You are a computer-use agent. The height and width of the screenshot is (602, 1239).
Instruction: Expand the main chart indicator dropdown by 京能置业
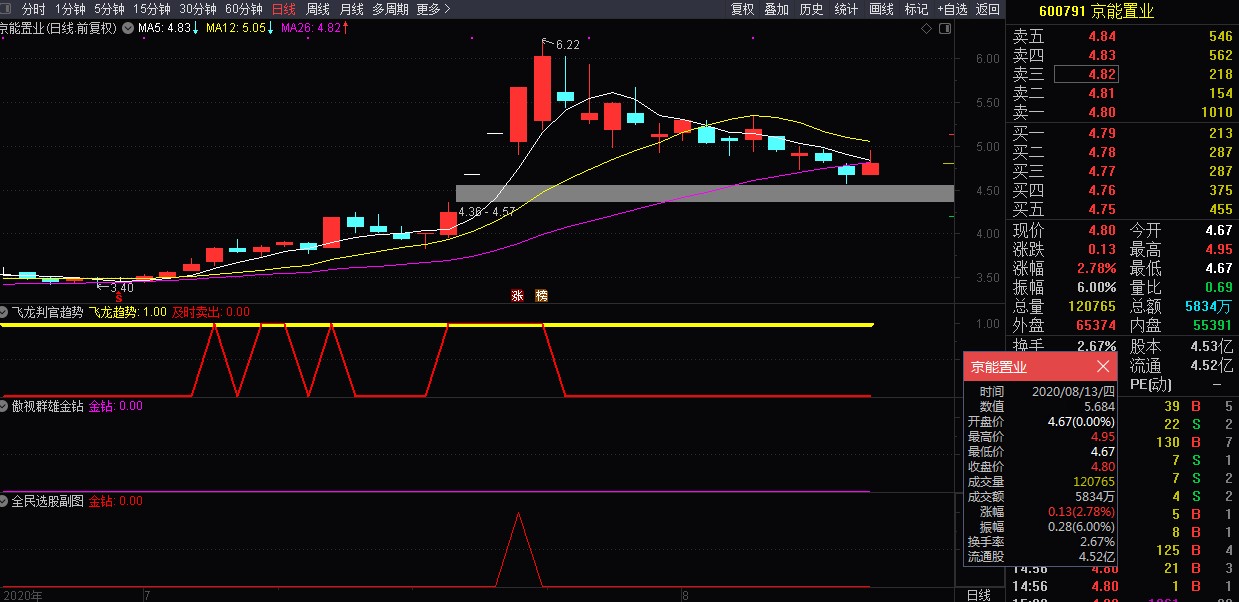click(128, 28)
